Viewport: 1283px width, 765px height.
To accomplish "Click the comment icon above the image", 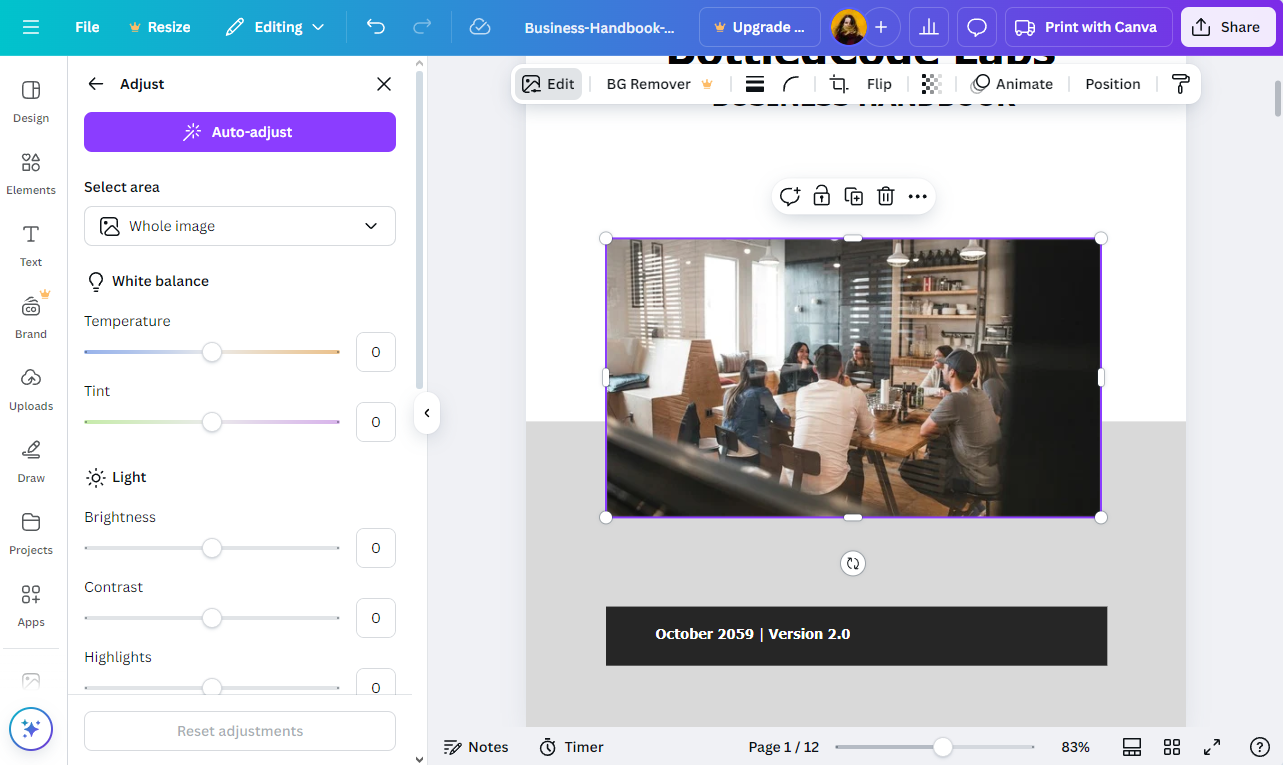I will pos(790,196).
